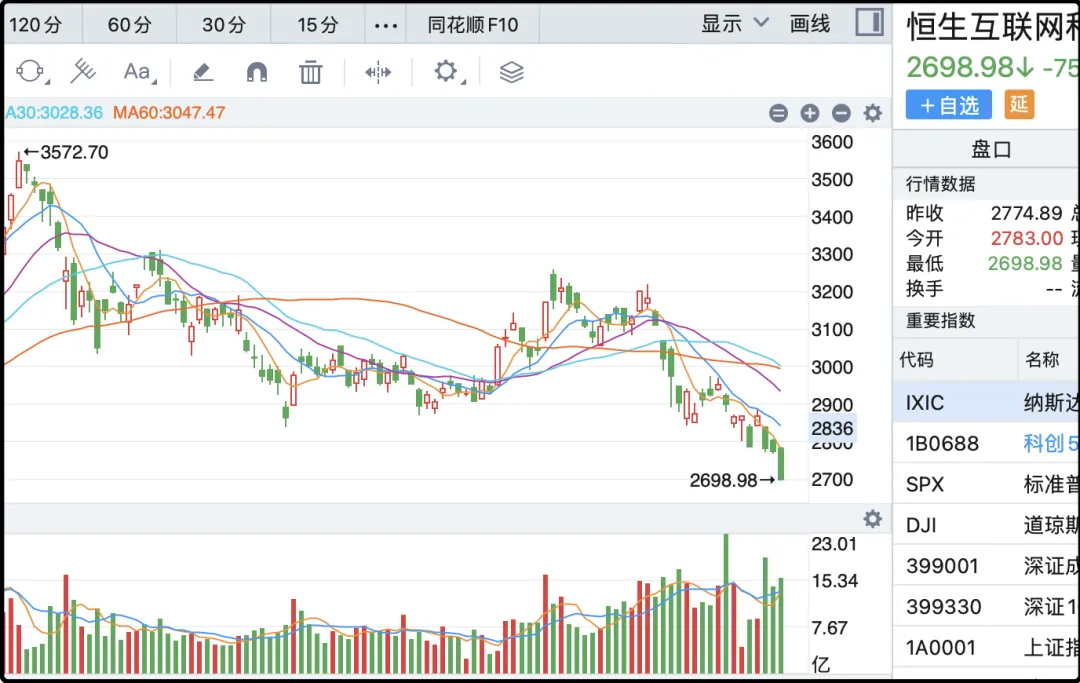
Task: Click the eraser tool icon
Action: [202, 72]
